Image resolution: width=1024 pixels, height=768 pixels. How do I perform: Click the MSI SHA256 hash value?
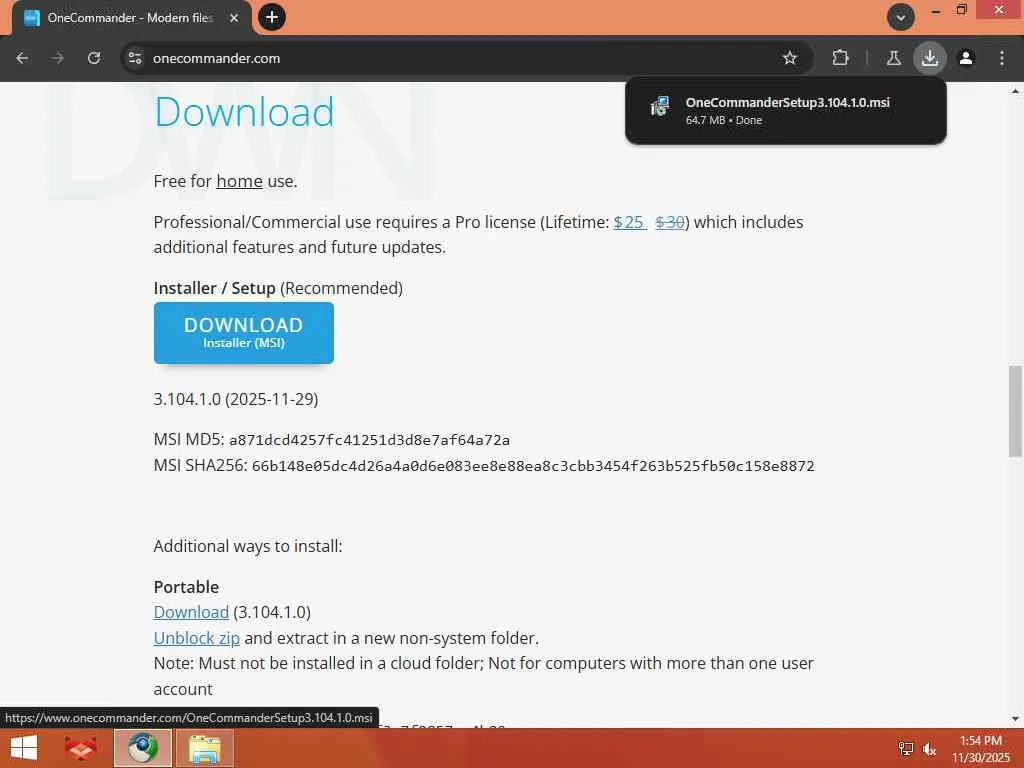coord(533,466)
